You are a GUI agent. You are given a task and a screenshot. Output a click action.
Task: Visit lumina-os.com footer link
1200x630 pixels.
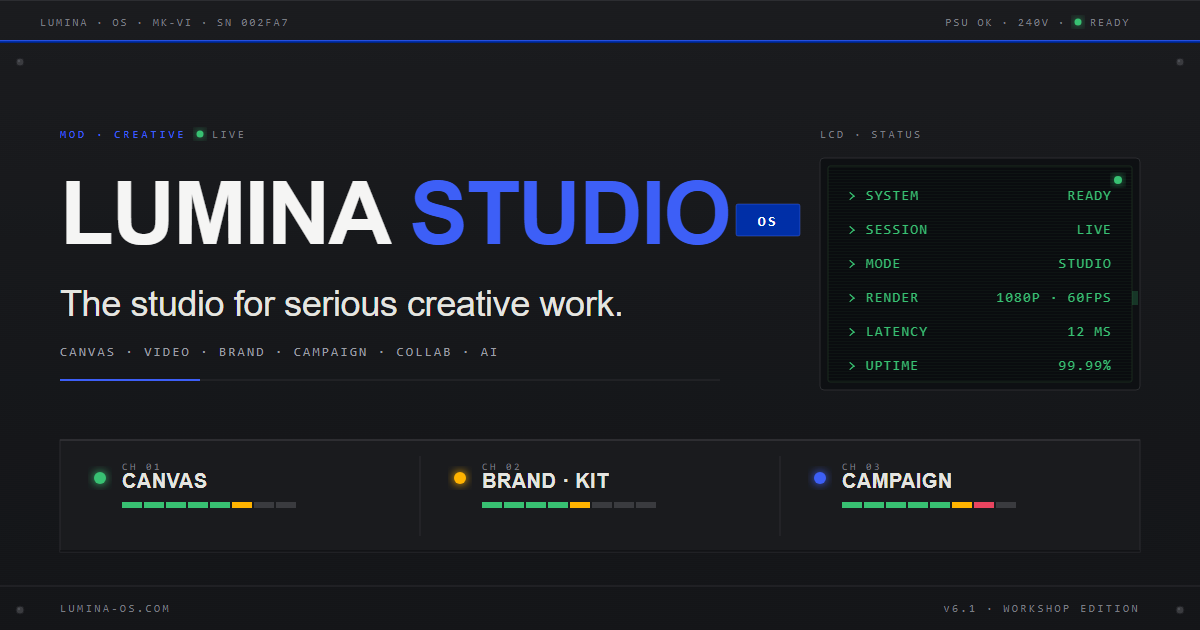tap(115, 608)
